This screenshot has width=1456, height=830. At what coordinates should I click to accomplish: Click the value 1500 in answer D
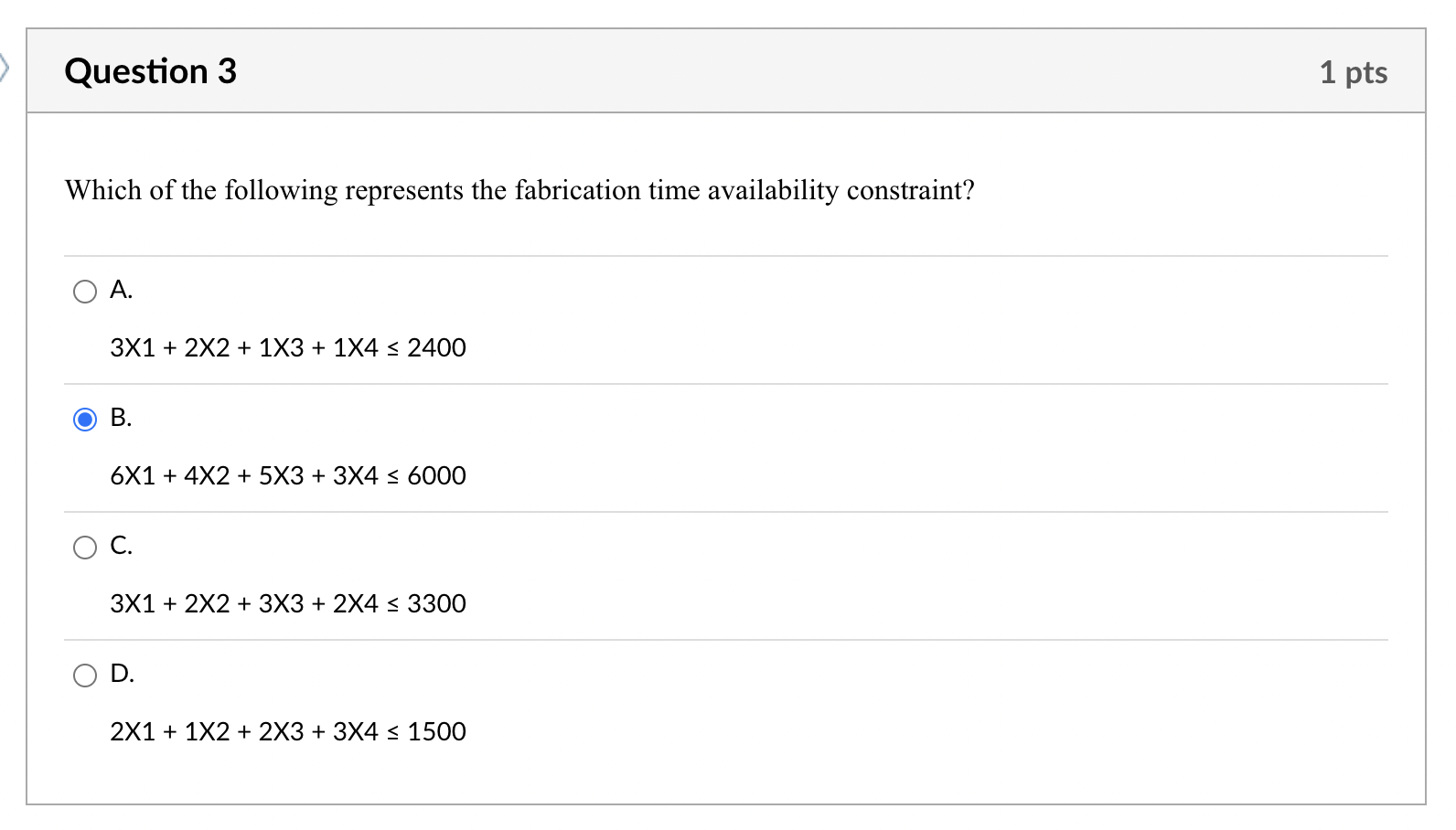(x=436, y=732)
